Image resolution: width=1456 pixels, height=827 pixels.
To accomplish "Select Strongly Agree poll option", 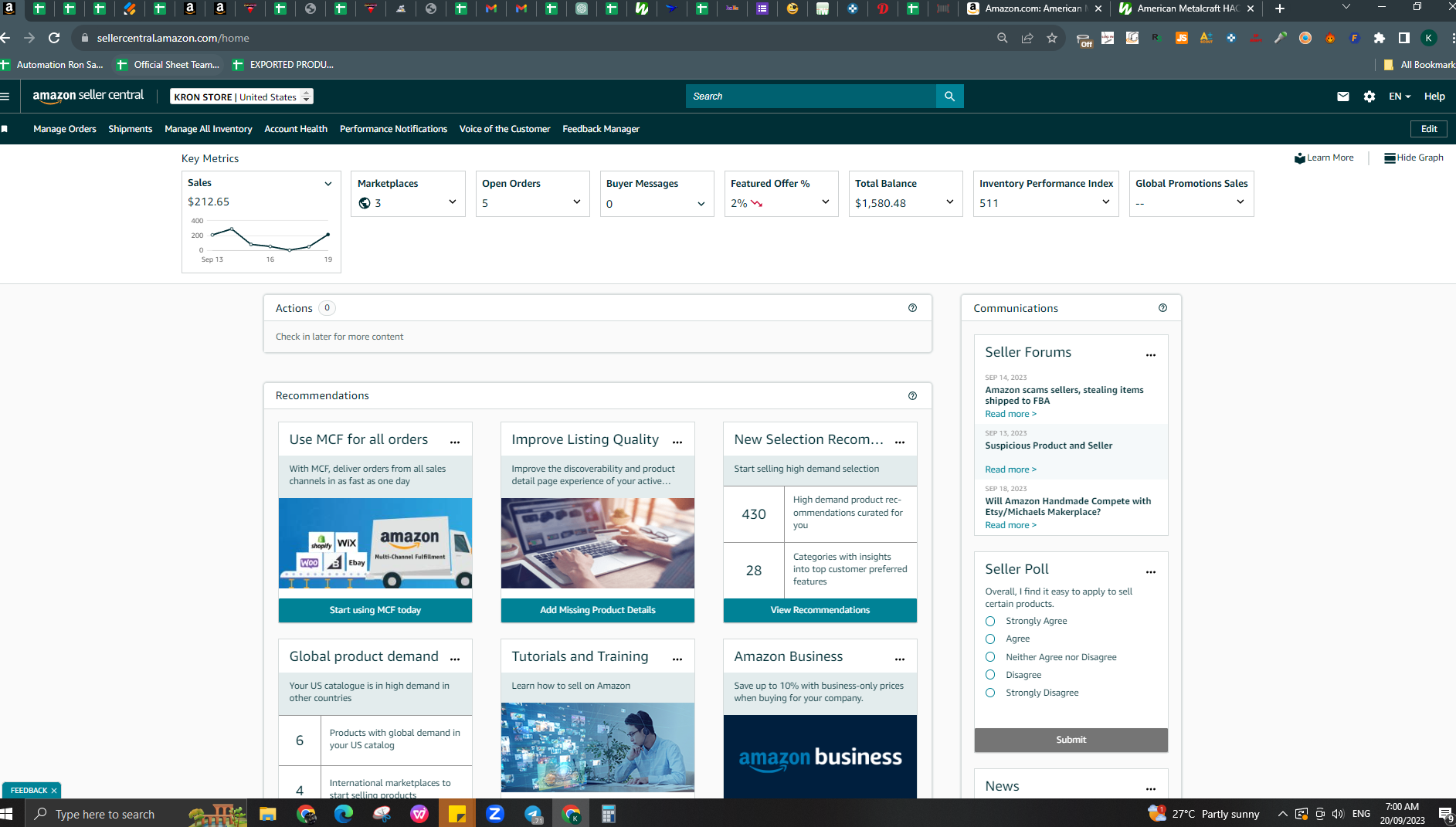I will coord(990,622).
